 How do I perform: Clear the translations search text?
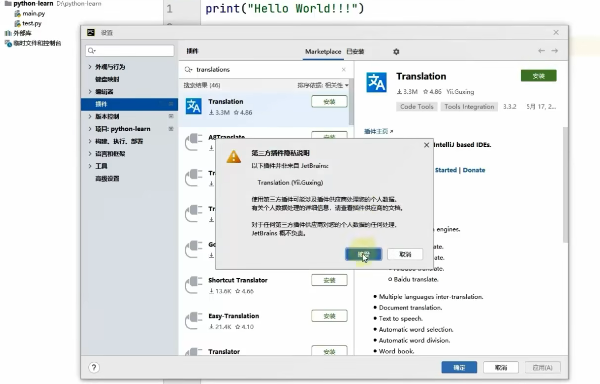pyautogui.click(x=344, y=70)
